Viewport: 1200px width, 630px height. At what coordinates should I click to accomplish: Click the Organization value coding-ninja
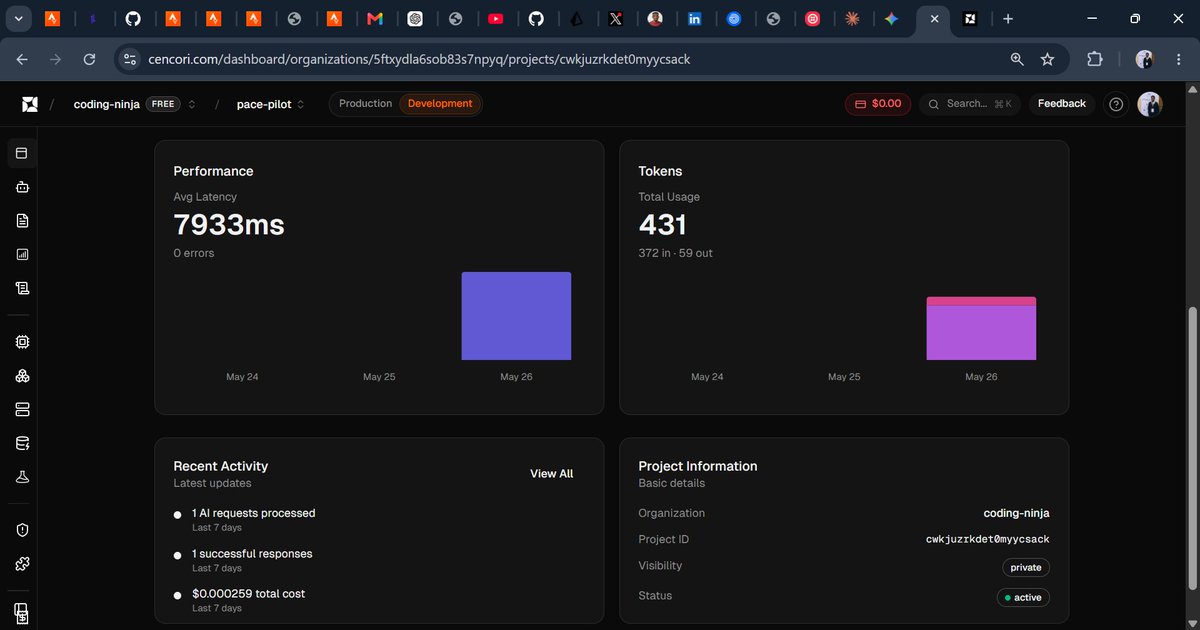(1017, 513)
